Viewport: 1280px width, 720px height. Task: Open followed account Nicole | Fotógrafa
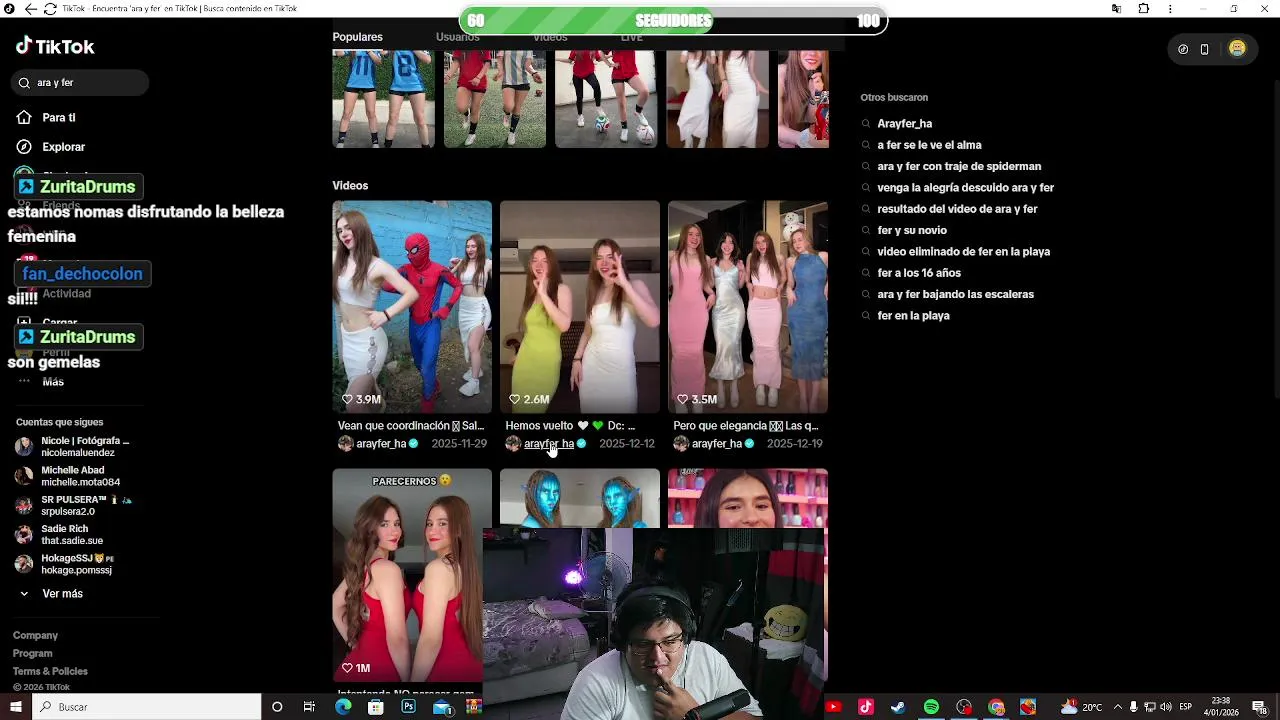coord(74,447)
